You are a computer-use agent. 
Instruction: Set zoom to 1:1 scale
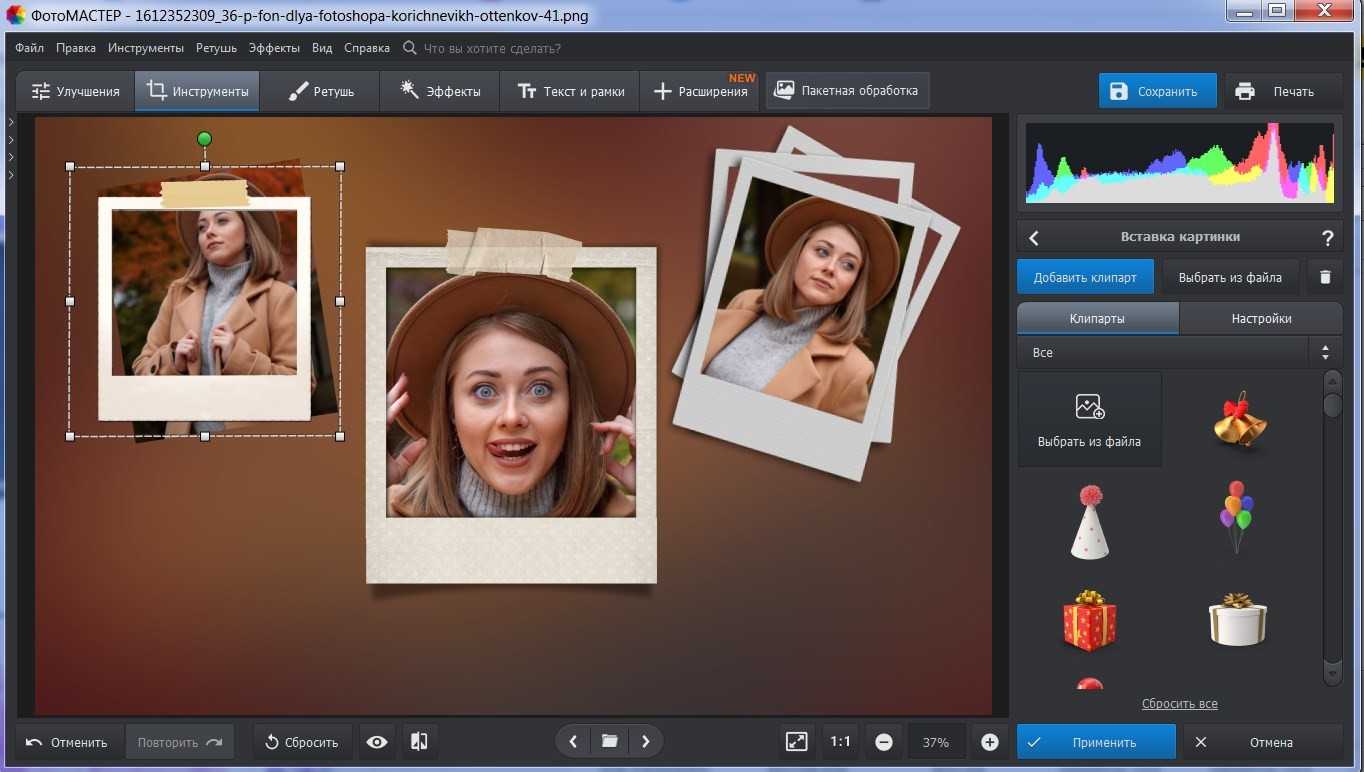(x=840, y=742)
